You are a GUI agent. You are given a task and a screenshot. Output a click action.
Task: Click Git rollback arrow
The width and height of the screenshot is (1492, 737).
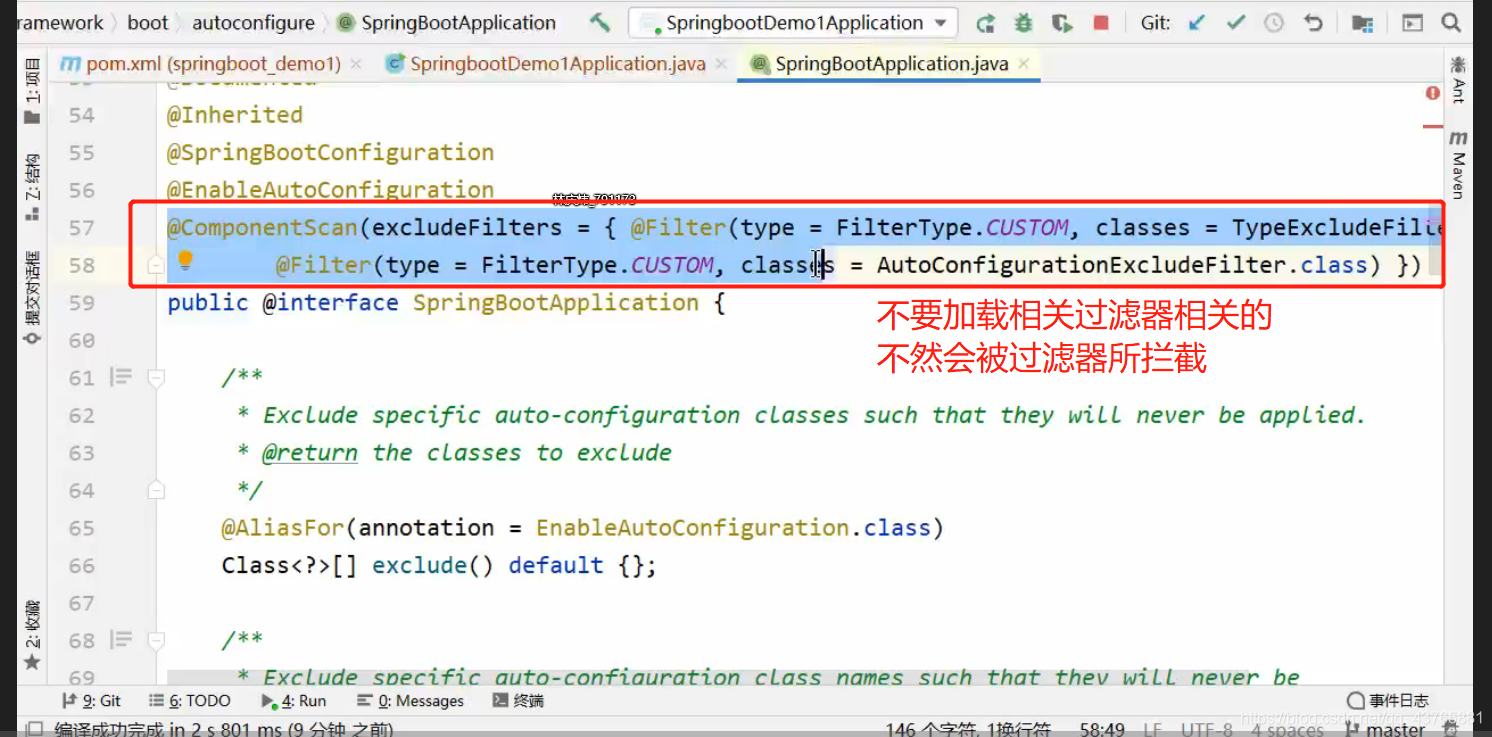coord(1313,23)
